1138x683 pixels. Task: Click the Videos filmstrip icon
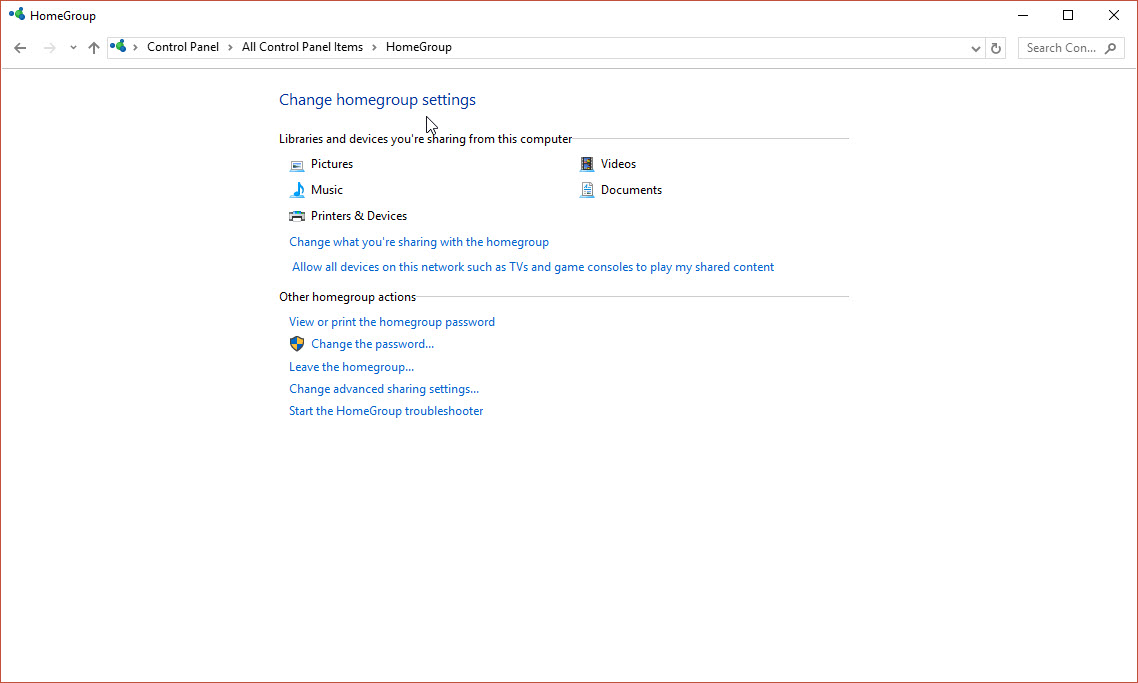586,164
